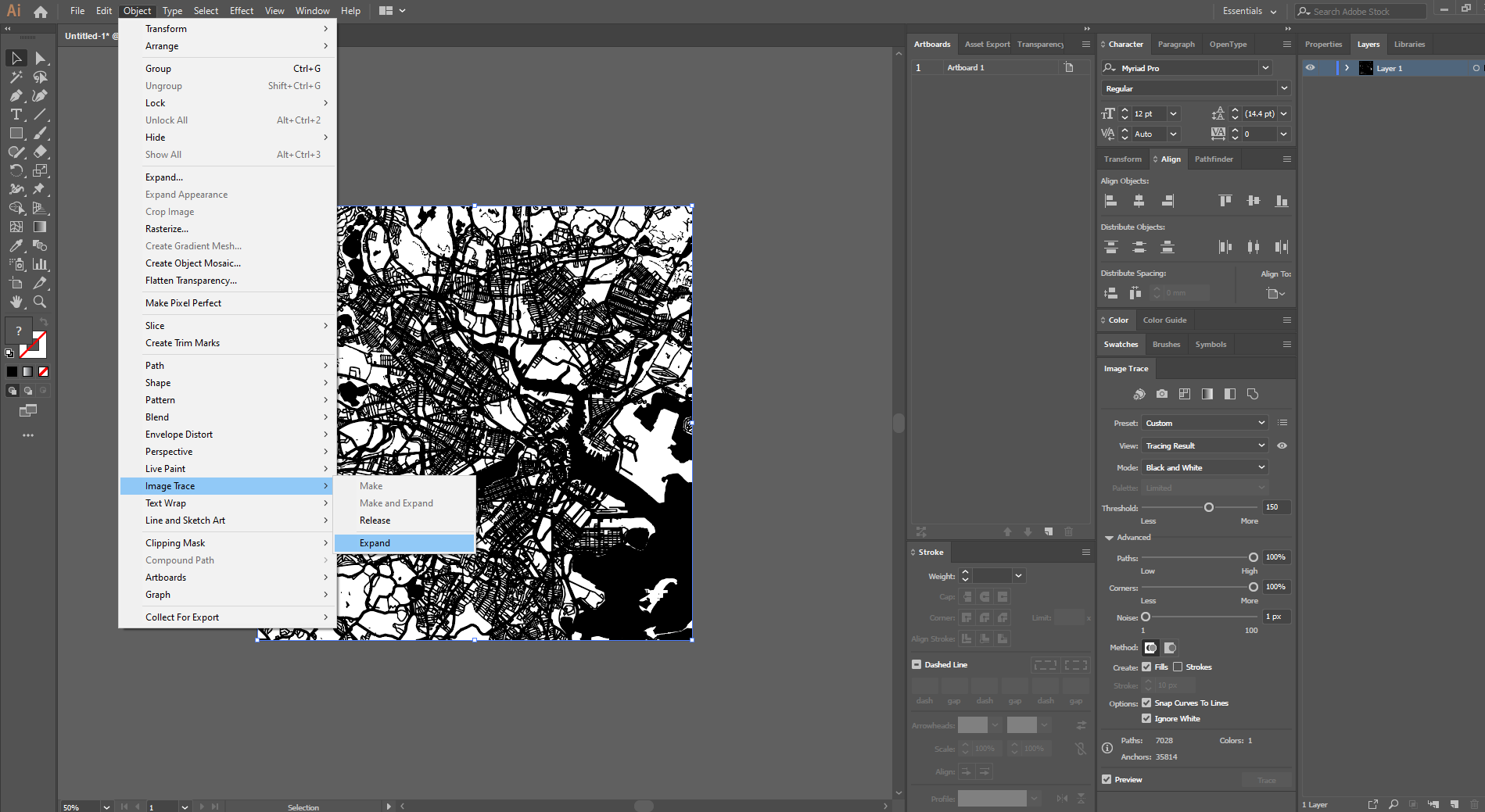Select the Zoom tool
The width and height of the screenshot is (1485, 812).
39,302
